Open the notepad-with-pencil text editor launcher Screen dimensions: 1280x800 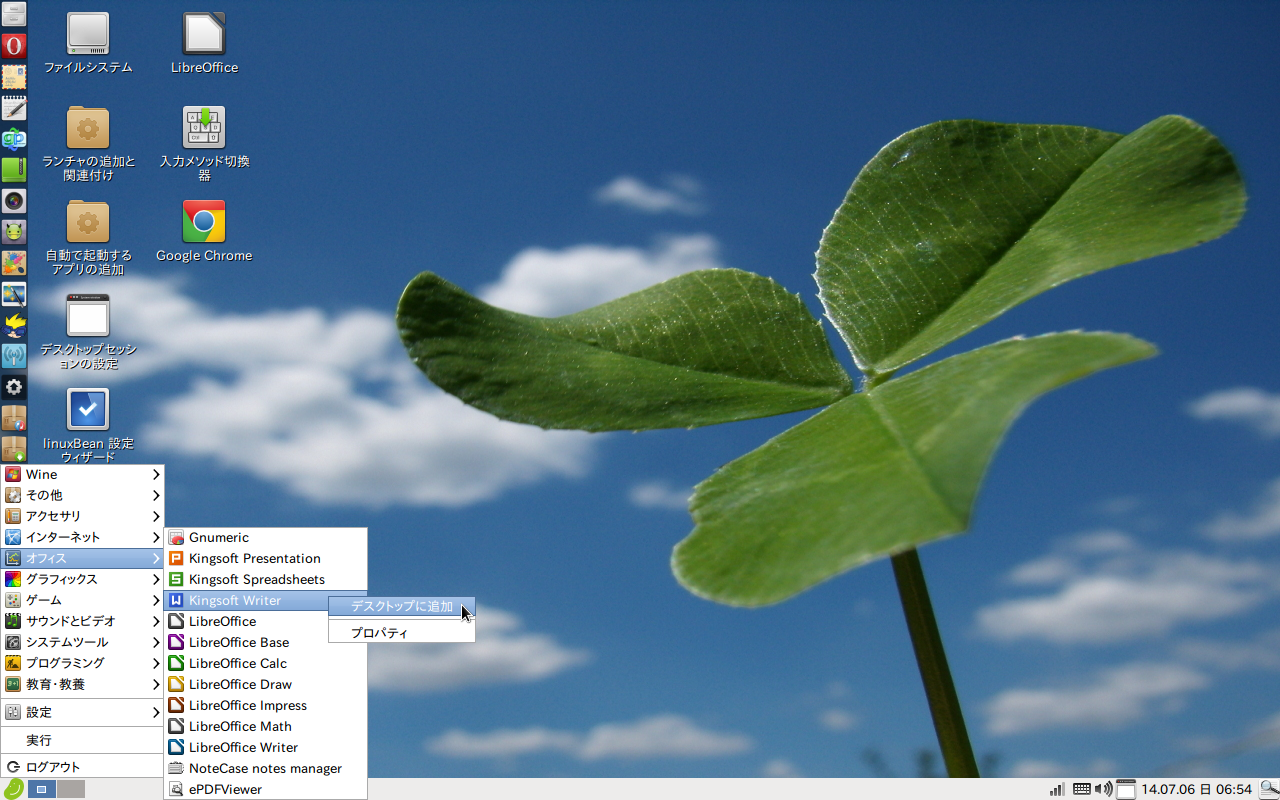[14, 108]
